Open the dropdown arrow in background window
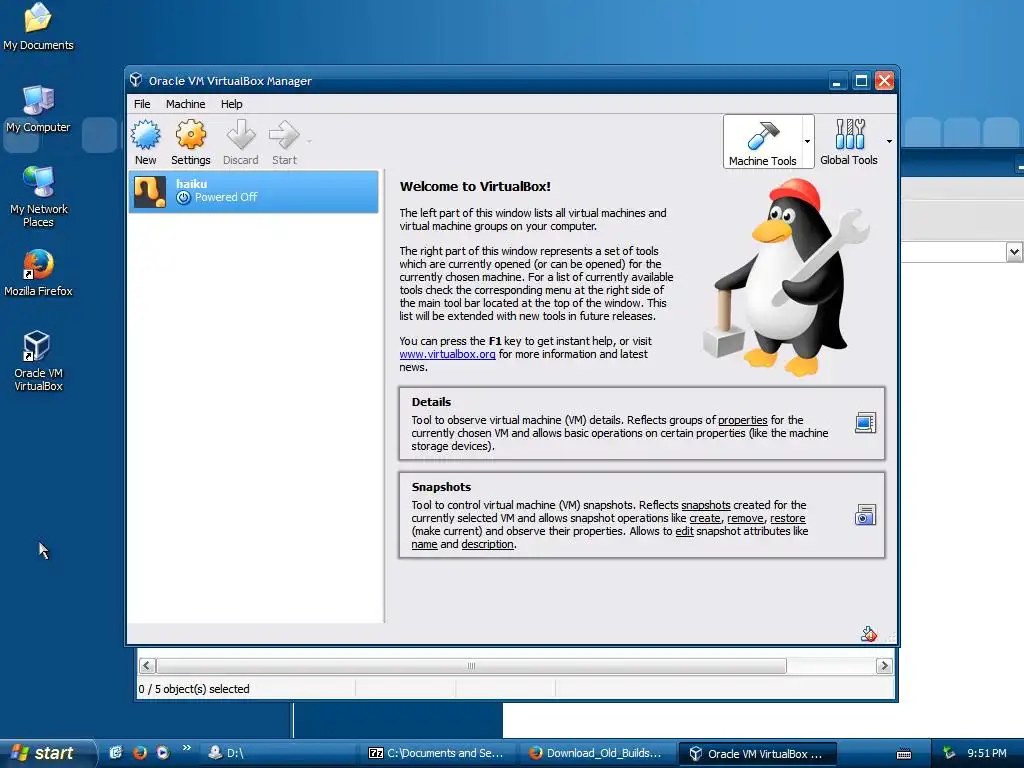The height and width of the screenshot is (768, 1024). click(x=1014, y=251)
